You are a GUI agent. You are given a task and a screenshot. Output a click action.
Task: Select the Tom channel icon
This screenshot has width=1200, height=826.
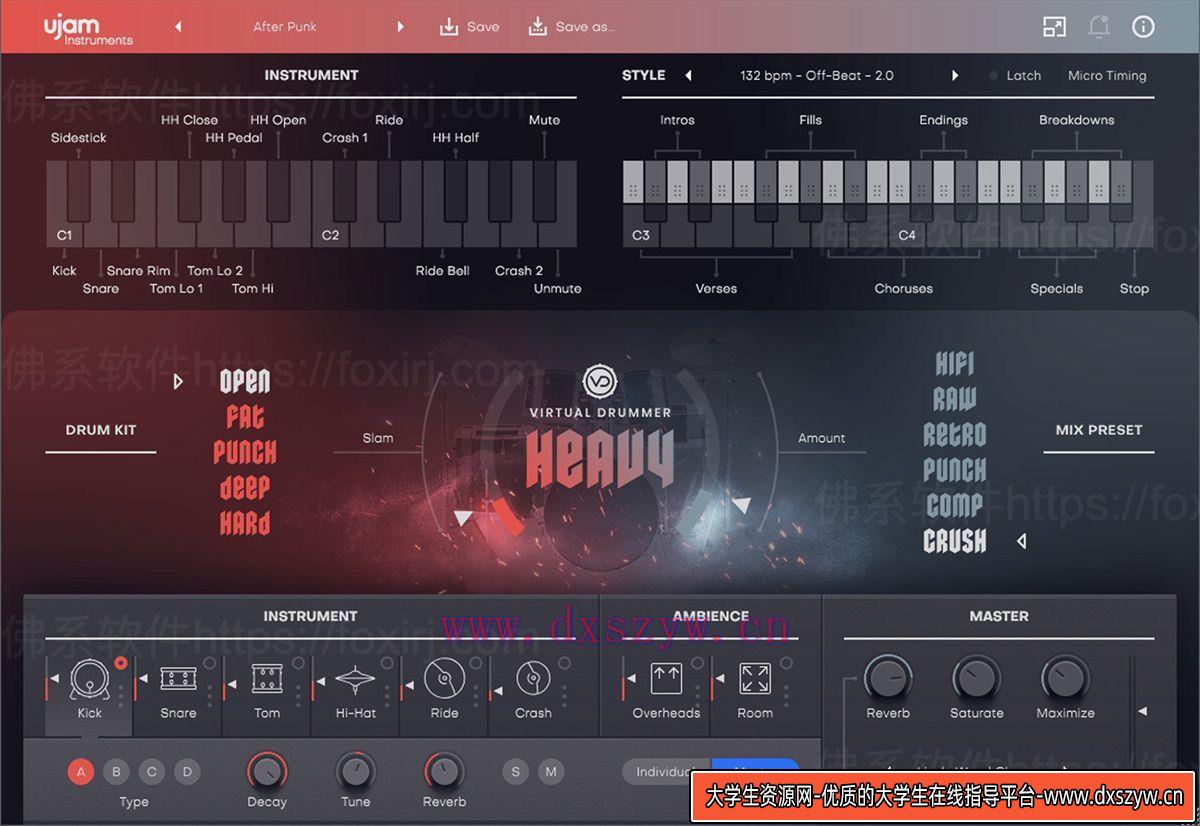[266, 680]
